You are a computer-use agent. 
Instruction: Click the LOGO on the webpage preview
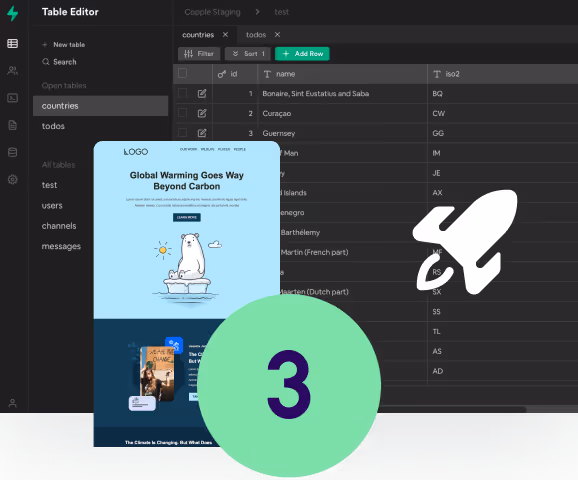coord(136,152)
